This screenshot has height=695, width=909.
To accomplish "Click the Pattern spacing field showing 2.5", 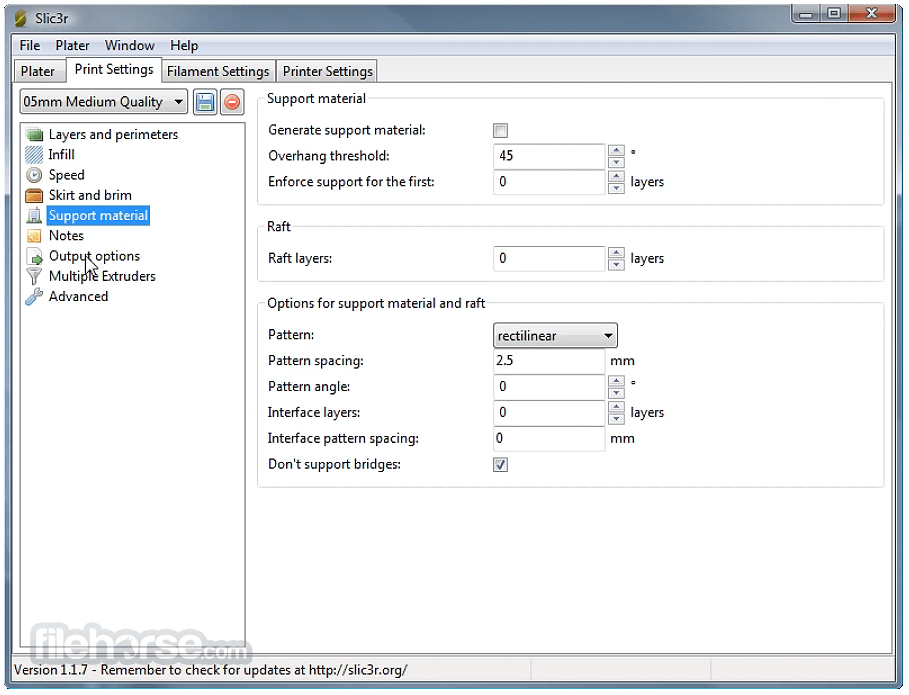I will 549,361.
